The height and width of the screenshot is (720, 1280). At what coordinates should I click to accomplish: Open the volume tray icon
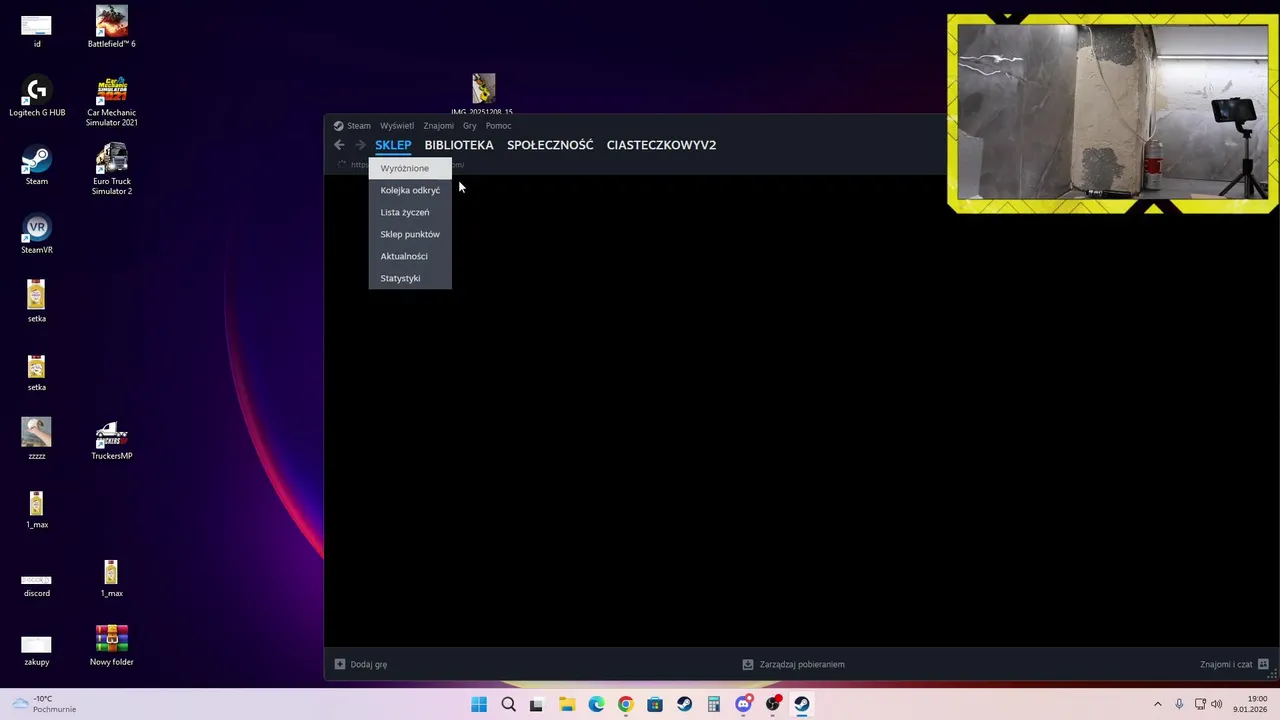click(x=1217, y=704)
